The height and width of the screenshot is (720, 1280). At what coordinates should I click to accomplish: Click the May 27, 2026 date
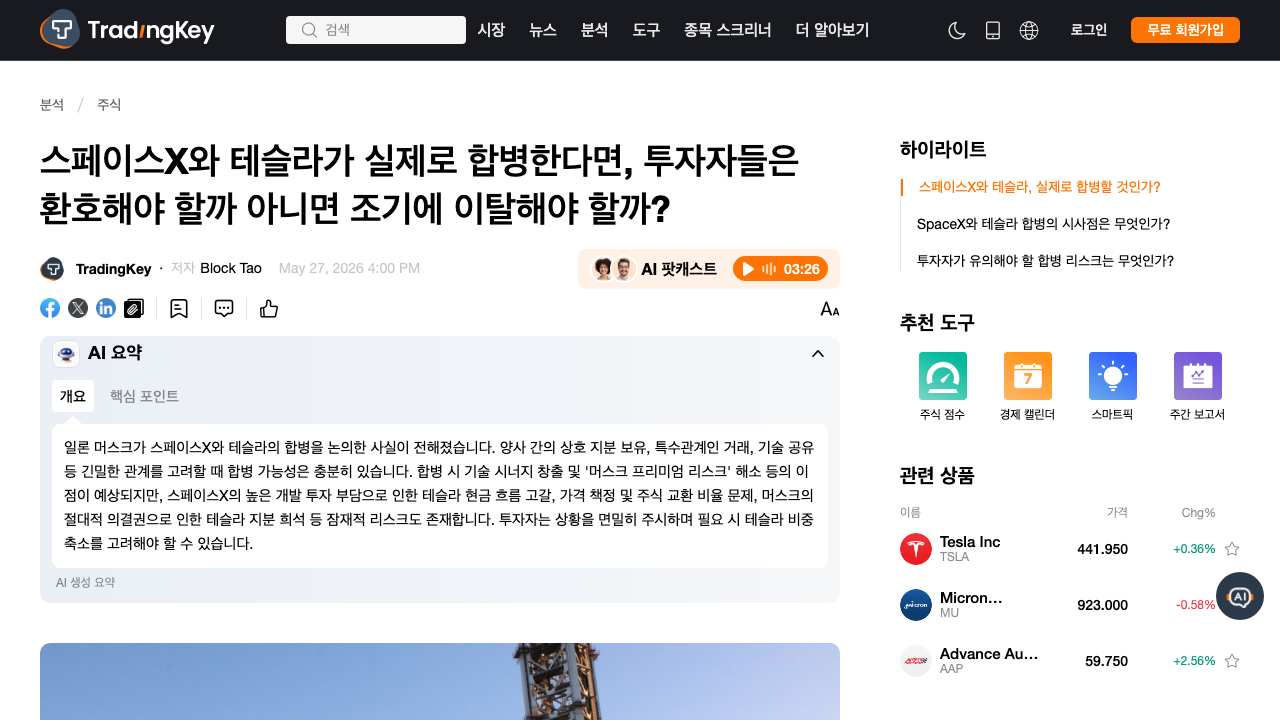click(x=349, y=268)
